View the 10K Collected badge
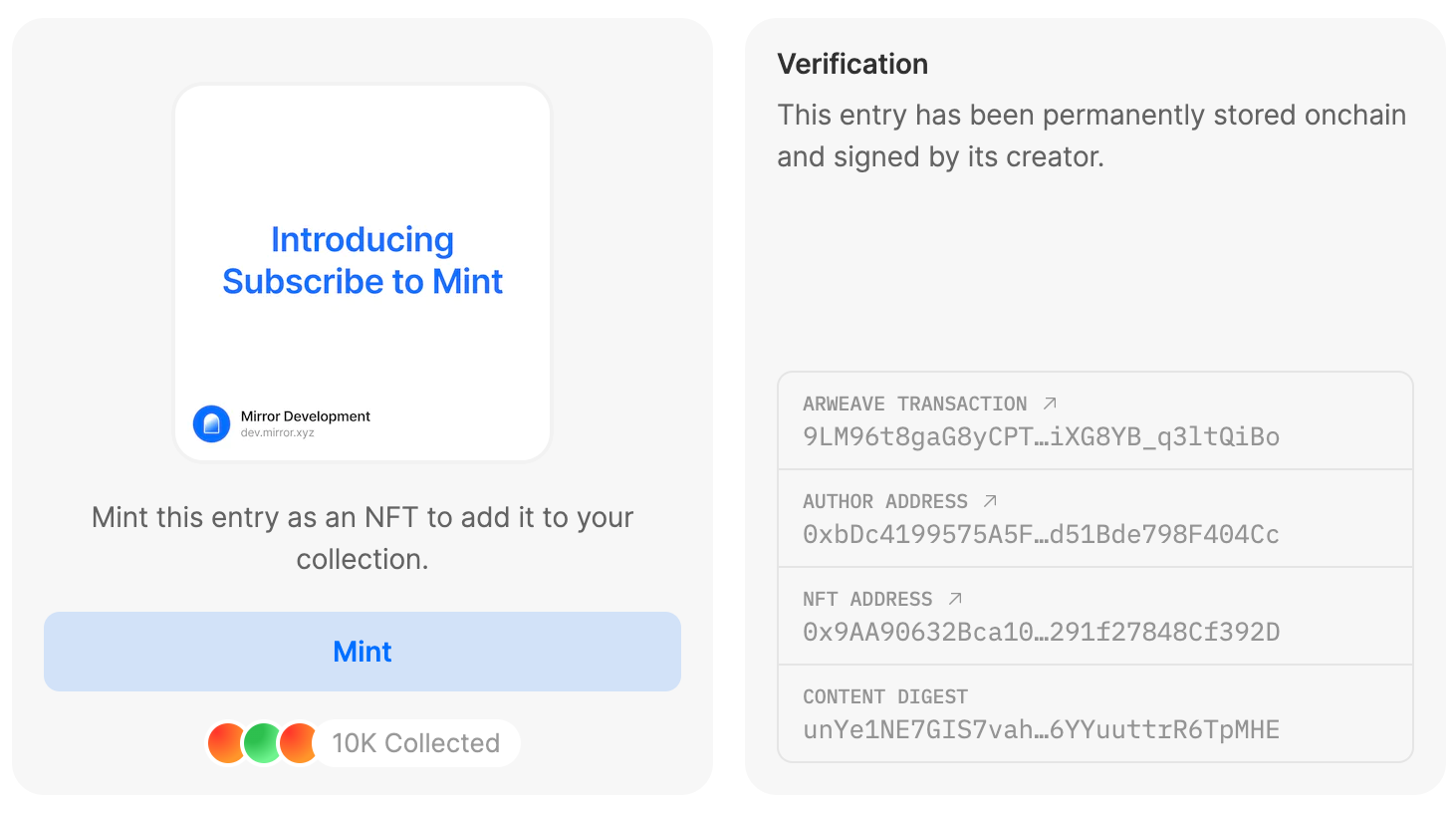Viewport: 1456px width, 813px height. (415, 743)
